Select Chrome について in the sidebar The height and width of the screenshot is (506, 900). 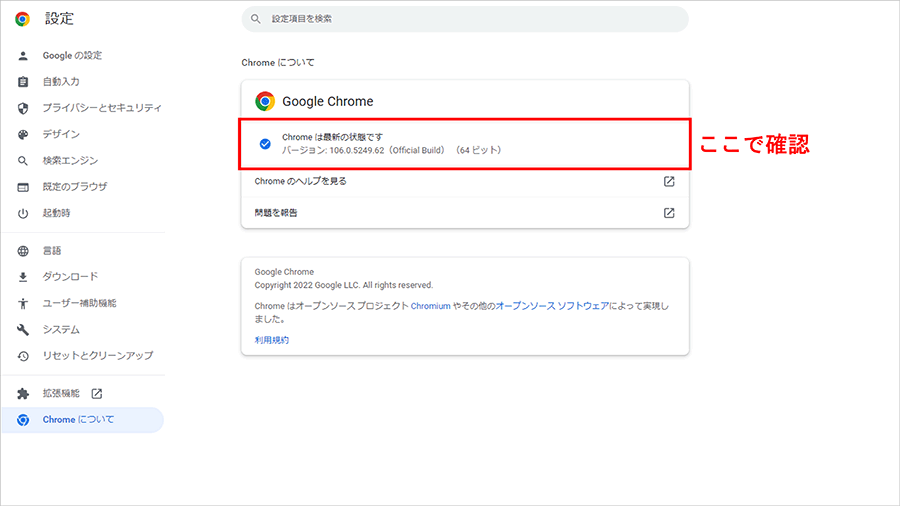(83, 420)
